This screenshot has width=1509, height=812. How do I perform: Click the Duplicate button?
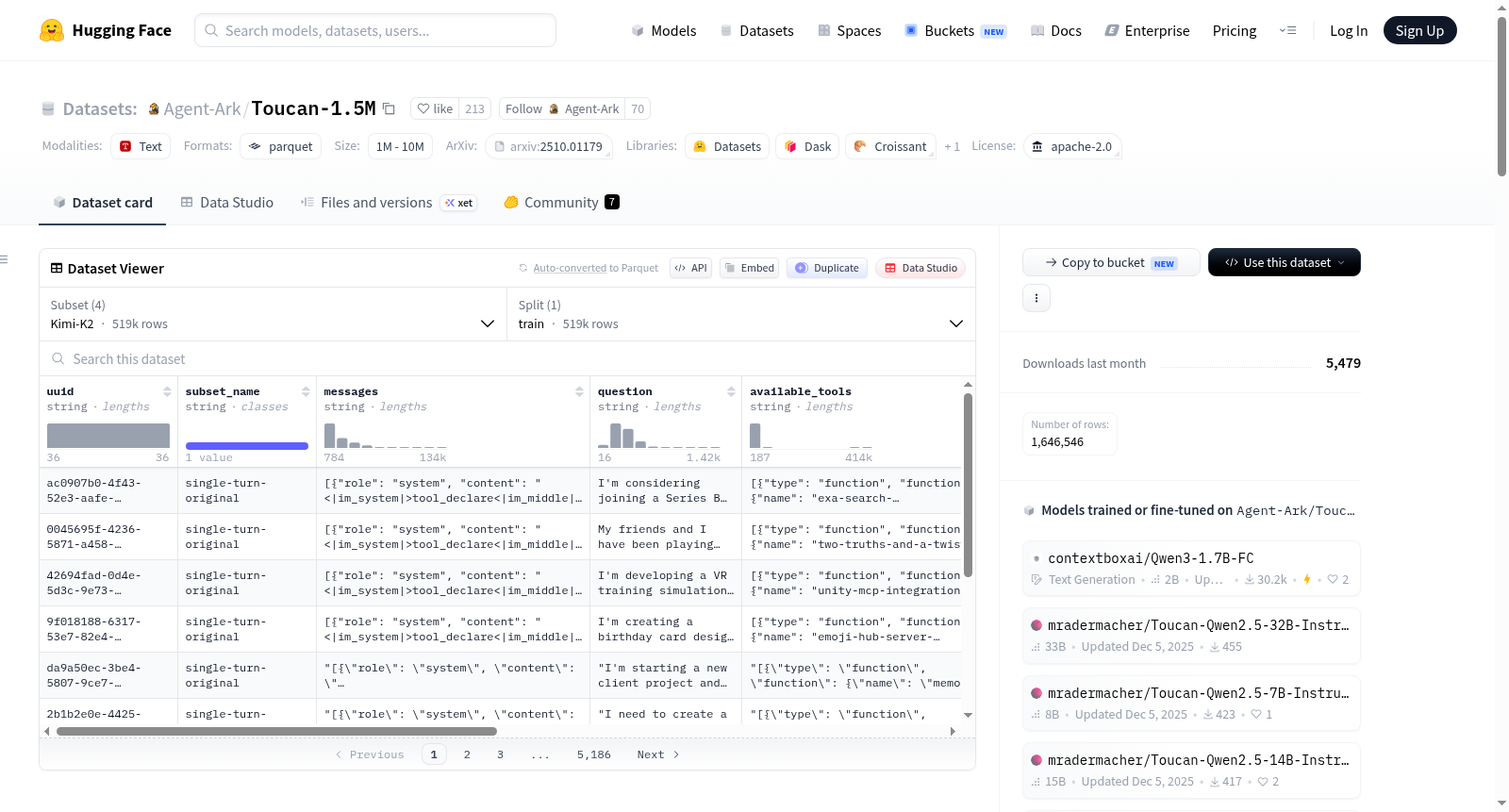[827, 268]
